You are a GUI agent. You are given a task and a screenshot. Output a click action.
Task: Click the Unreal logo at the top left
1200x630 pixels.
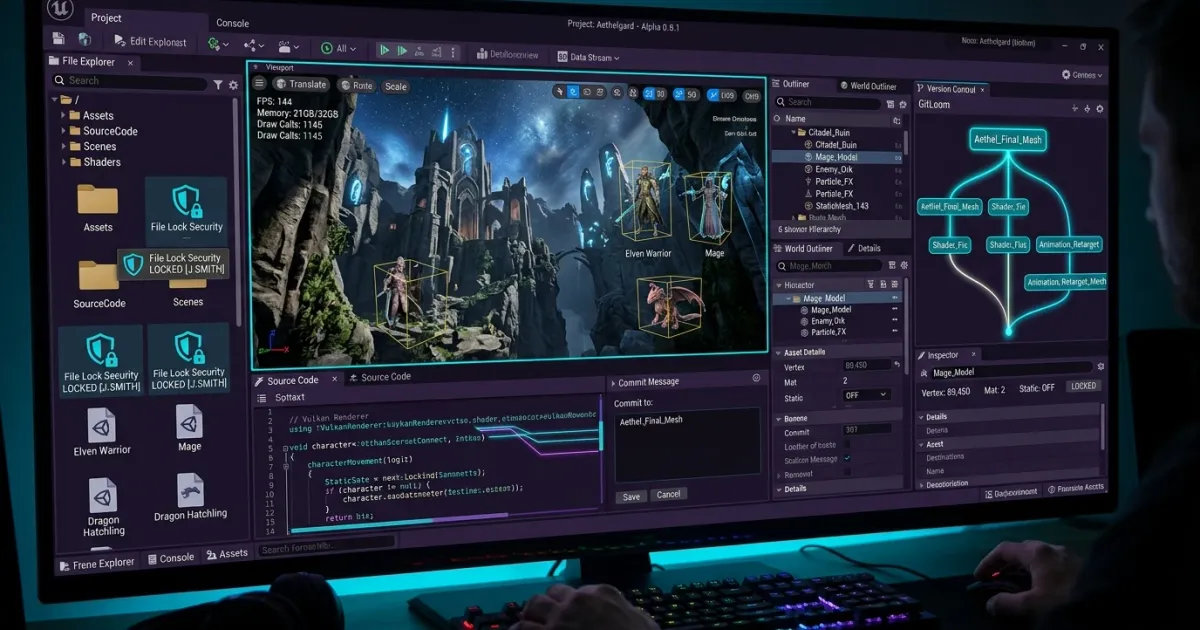[58, 11]
